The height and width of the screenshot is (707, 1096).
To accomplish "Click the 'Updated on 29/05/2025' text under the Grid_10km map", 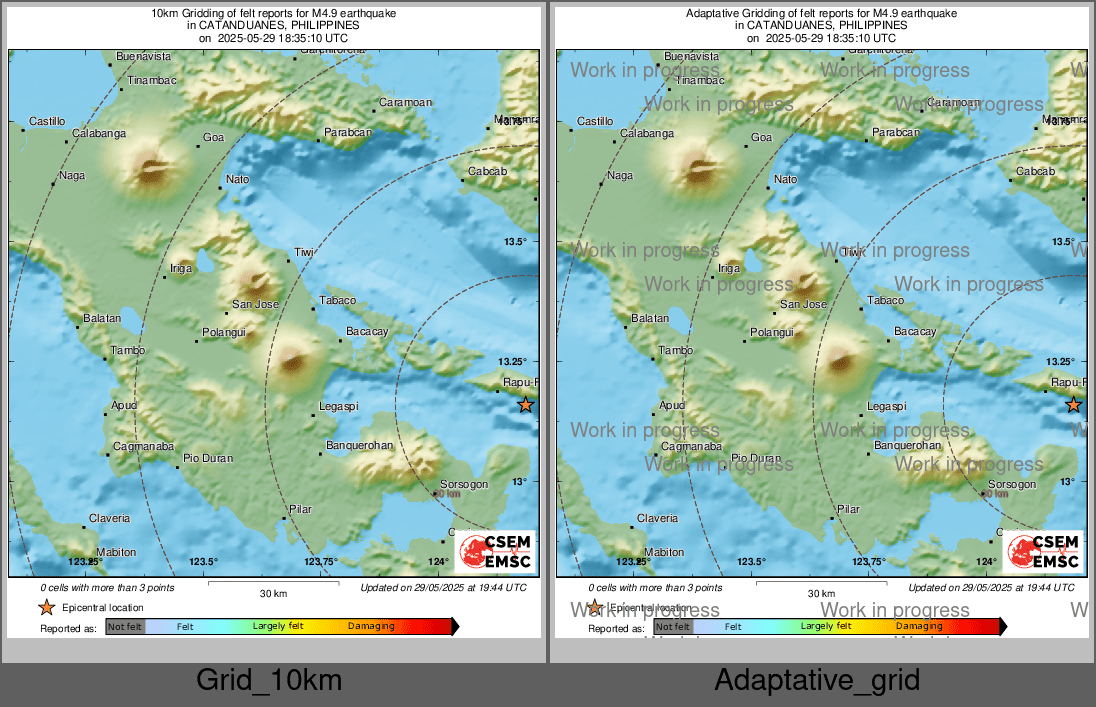I will pos(443,587).
